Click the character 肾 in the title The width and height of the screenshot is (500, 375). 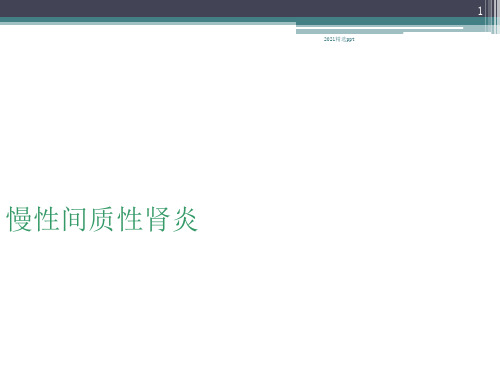coord(158,219)
